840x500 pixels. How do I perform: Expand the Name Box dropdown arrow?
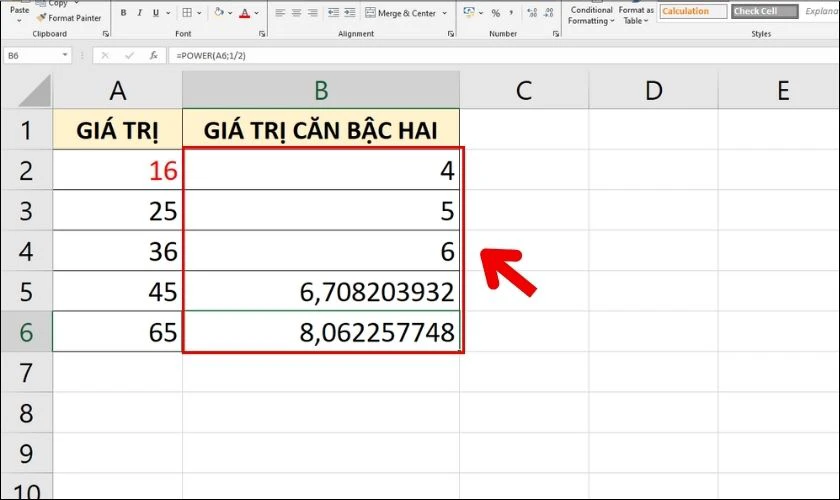[x=65, y=55]
